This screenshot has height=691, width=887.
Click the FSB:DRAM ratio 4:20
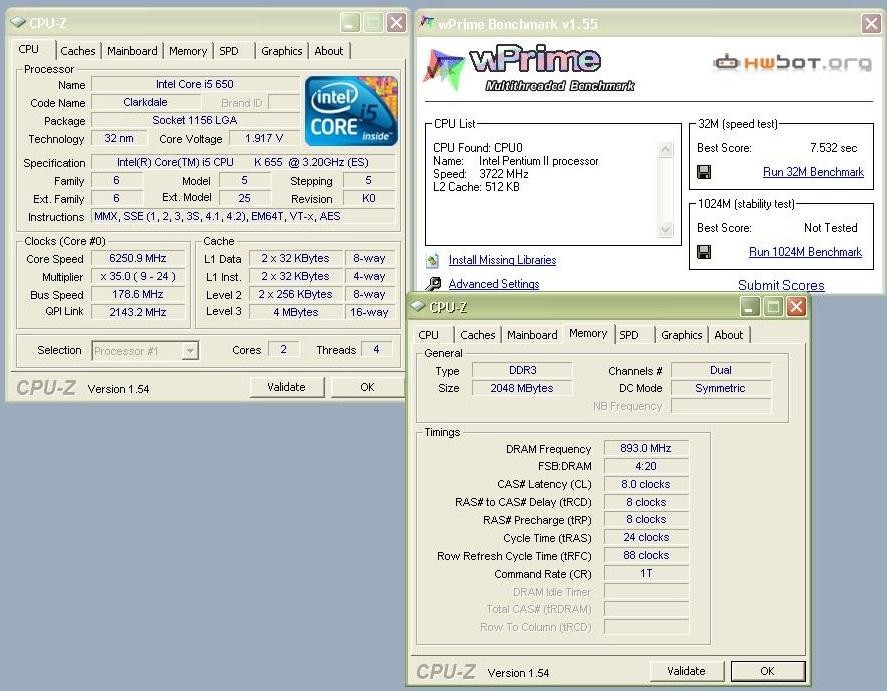(645, 467)
